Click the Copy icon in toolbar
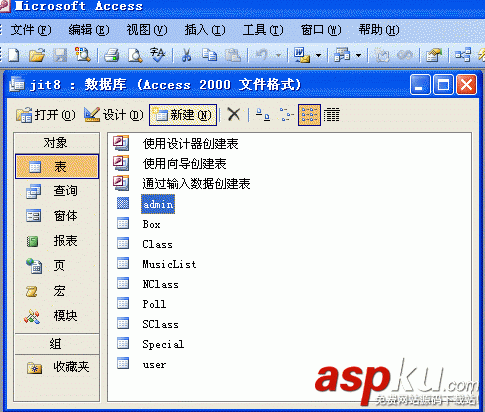Image resolution: width=485 pixels, height=412 pixels. [209, 55]
